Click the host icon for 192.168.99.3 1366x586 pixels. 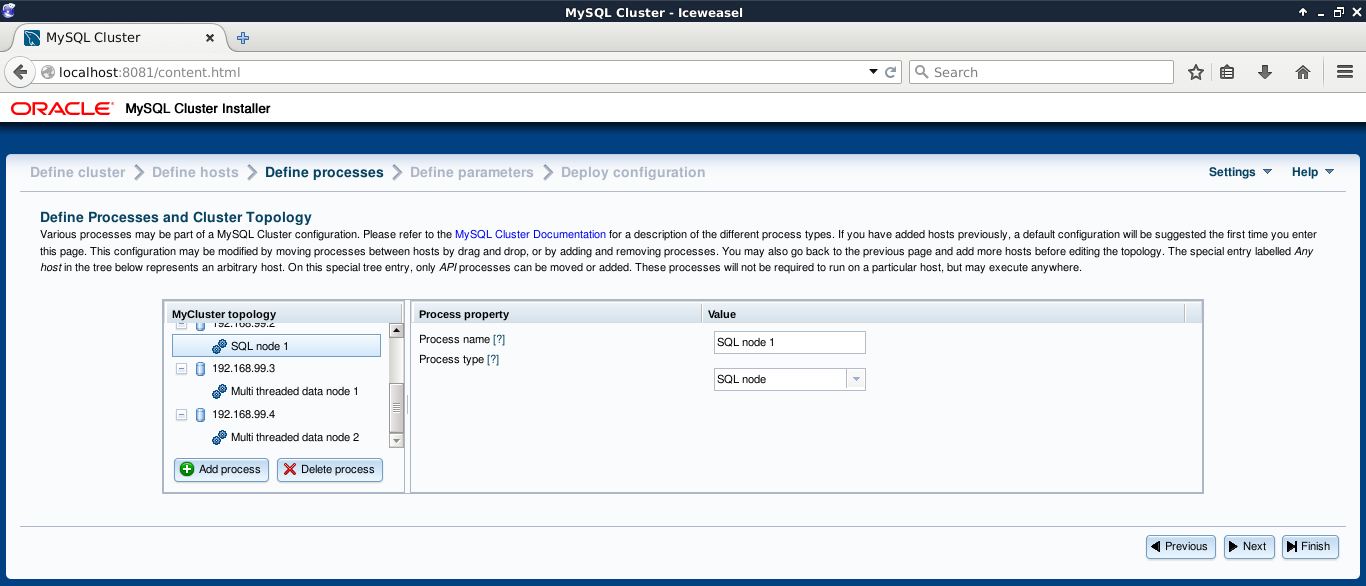point(200,369)
